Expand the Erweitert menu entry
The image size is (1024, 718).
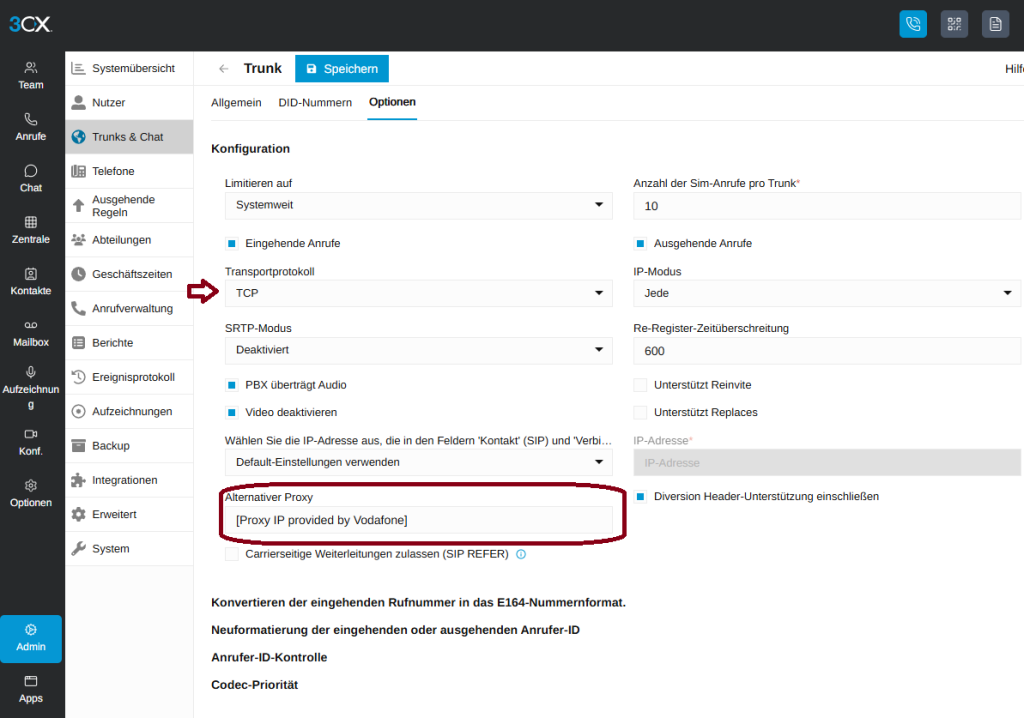(x=129, y=514)
